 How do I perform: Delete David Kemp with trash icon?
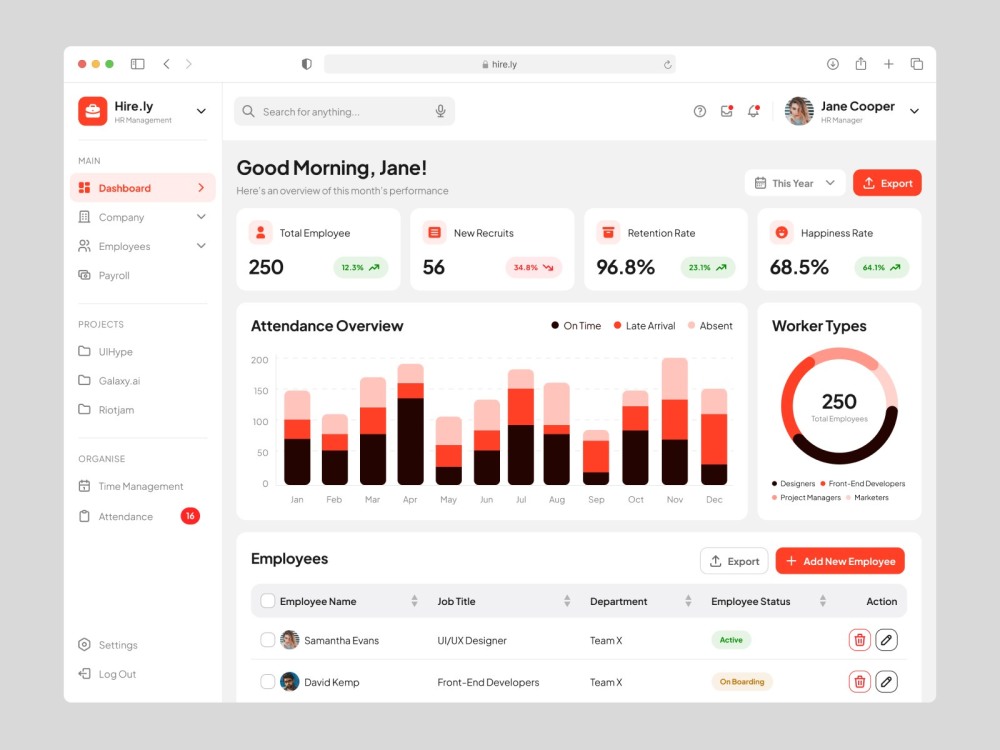(860, 682)
